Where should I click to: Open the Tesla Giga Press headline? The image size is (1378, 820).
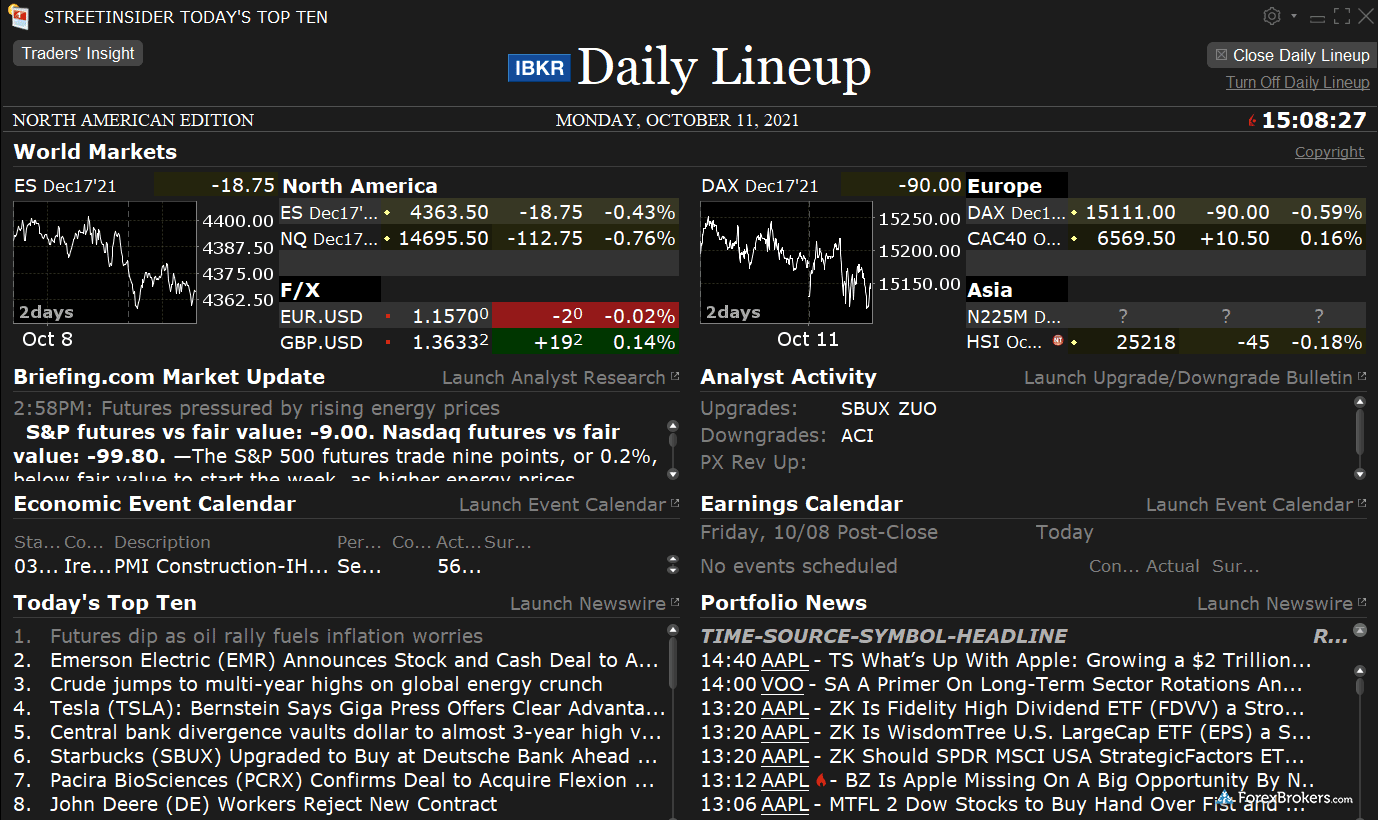pos(357,708)
